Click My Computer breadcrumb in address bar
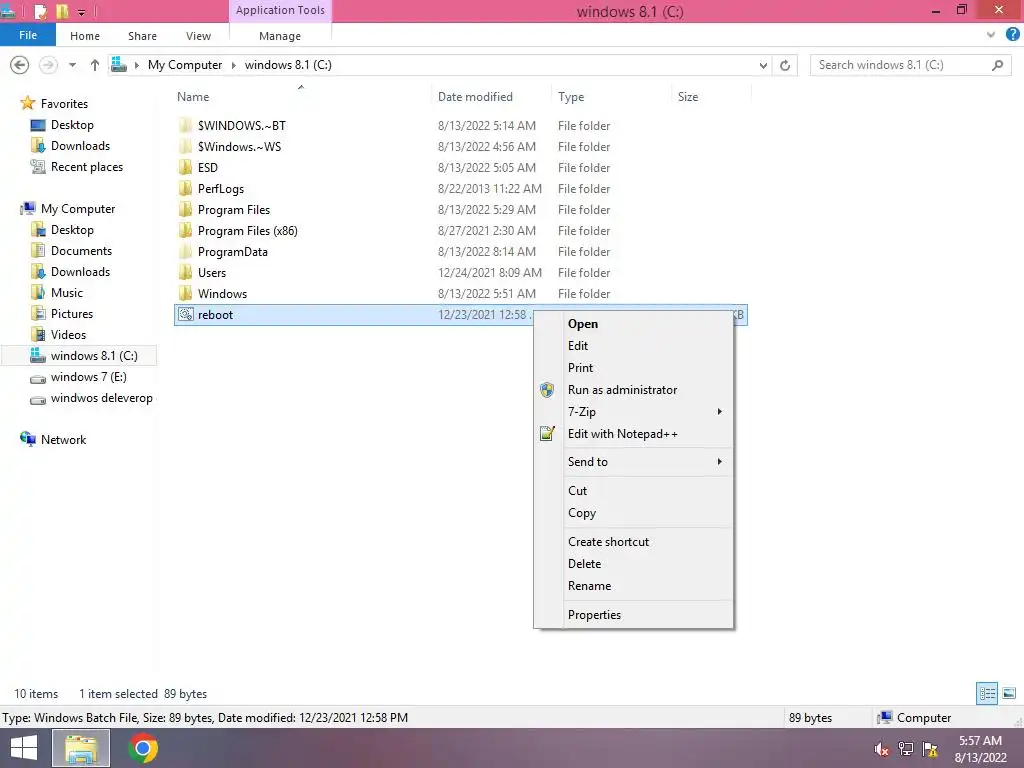Viewport: 1024px width, 768px height. click(x=185, y=65)
